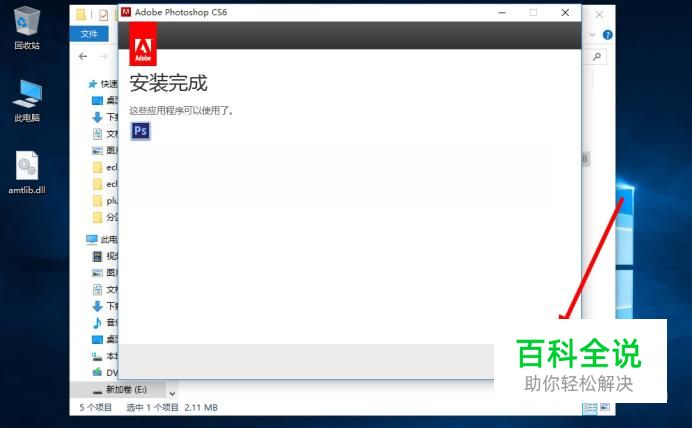Viewport: 692px width, 428px height.
Task: Select the DVD drive in Explorer tree
Action: click(x=105, y=372)
